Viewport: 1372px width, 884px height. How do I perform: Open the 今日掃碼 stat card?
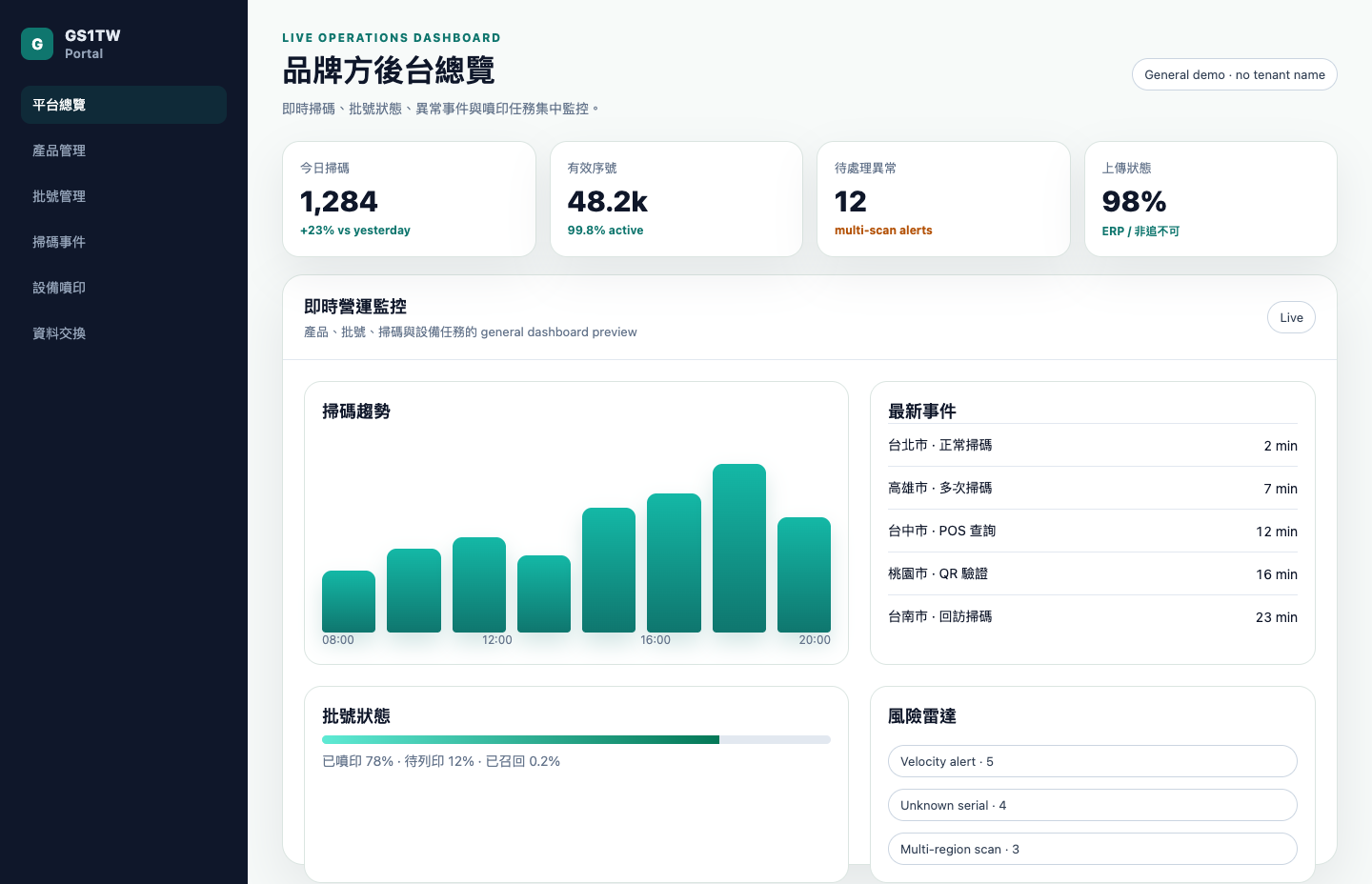point(409,199)
